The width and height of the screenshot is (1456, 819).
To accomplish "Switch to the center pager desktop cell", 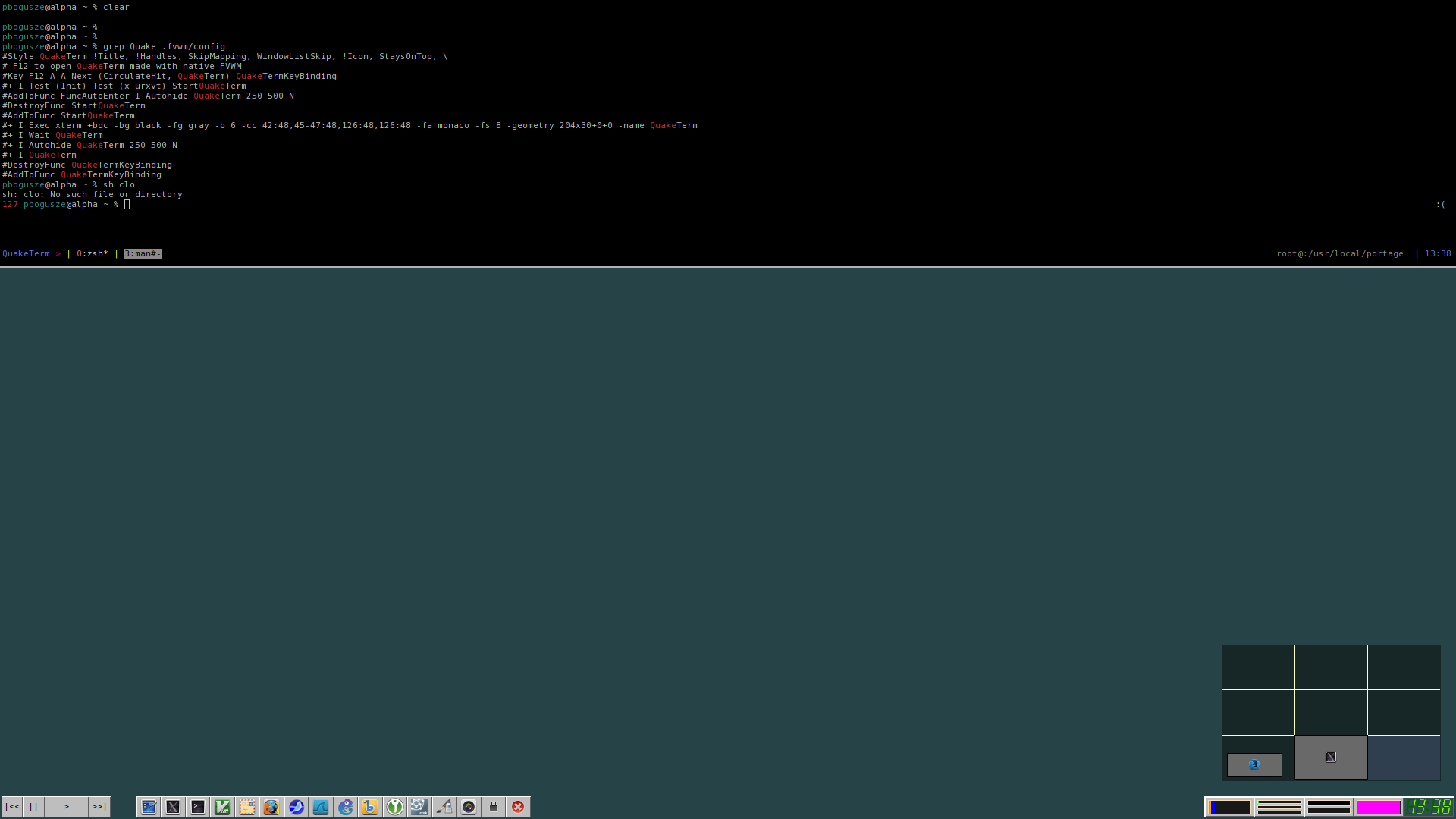I will (1331, 712).
